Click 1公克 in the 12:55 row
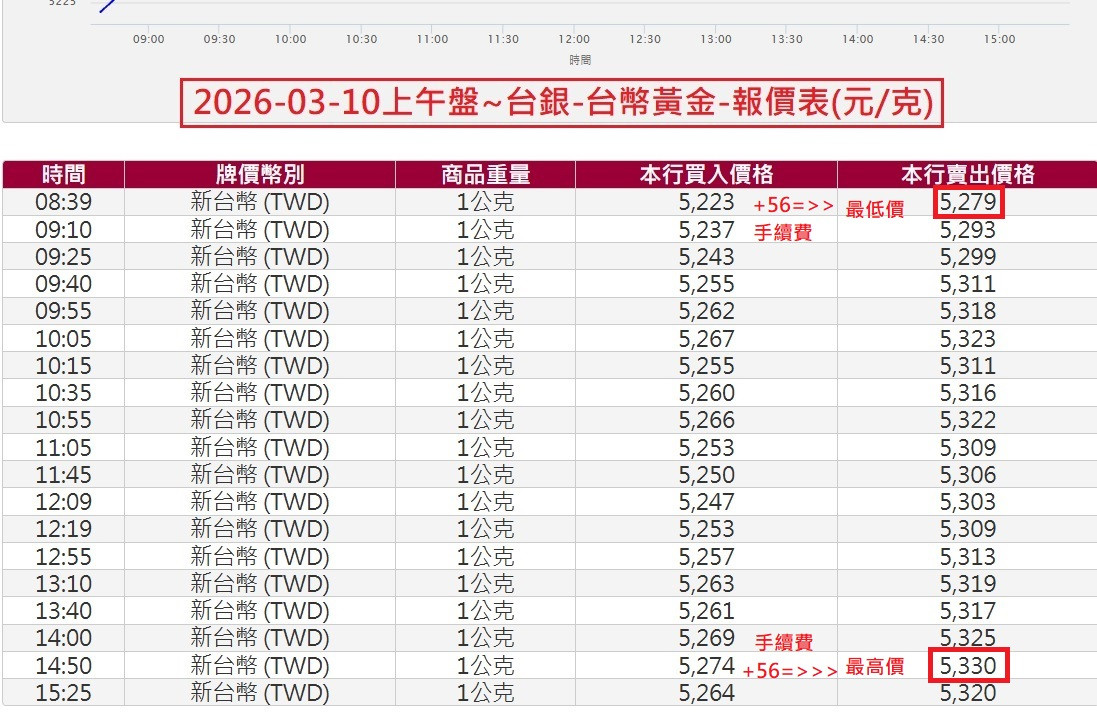Image resolution: width=1097 pixels, height=713 pixels. (486, 557)
